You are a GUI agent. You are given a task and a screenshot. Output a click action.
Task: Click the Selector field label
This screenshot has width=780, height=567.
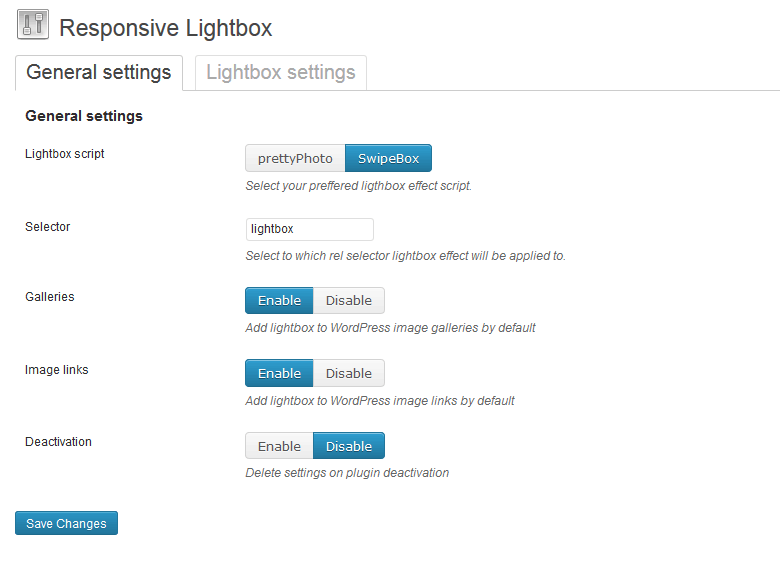pyautogui.click(x=48, y=227)
